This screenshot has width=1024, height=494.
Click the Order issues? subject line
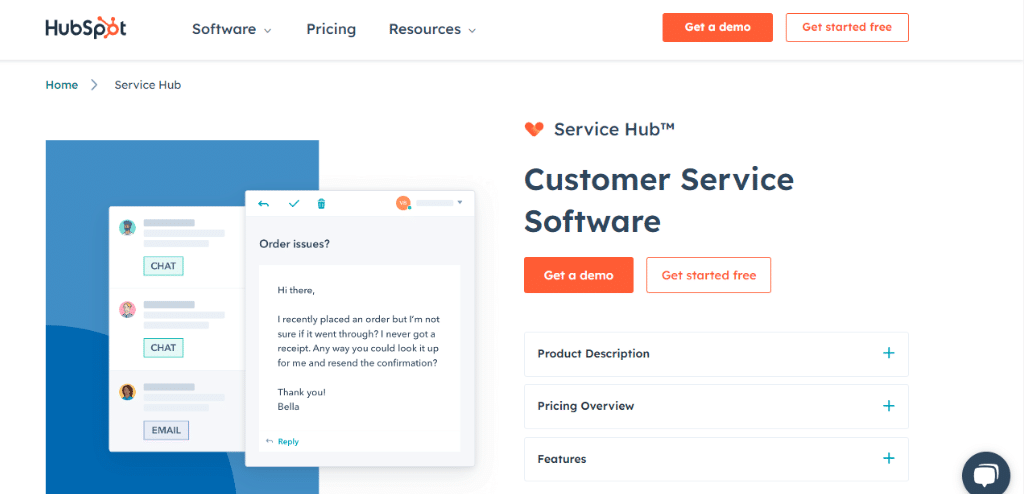(295, 244)
